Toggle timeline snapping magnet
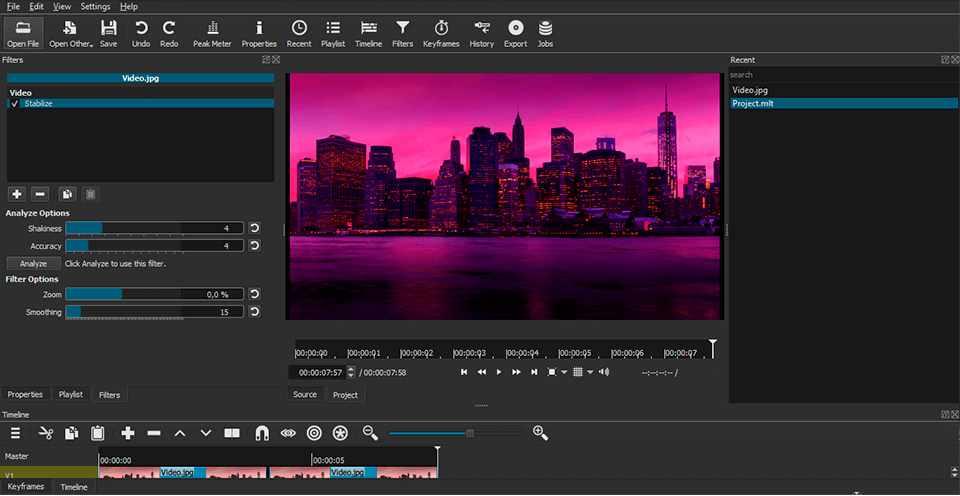This screenshot has width=960, height=496. (262, 433)
